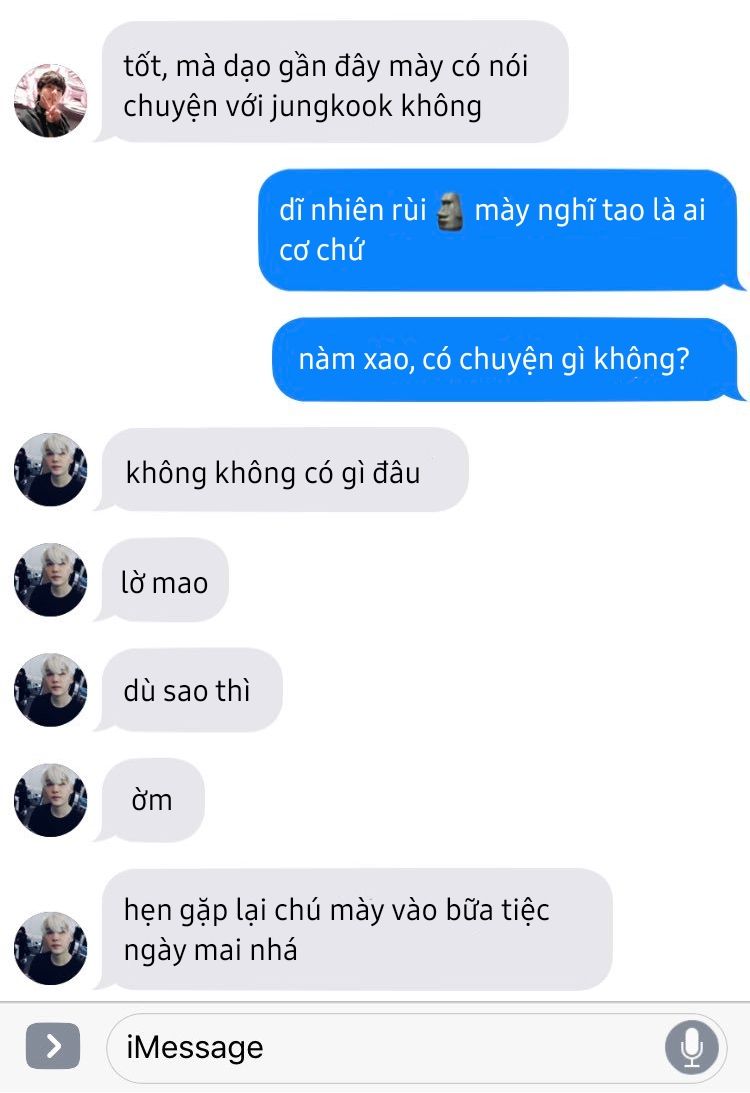The height and width of the screenshot is (1093, 750).
Task: Tap the "dù sao thì" message bubble
Action: click(x=190, y=690)
